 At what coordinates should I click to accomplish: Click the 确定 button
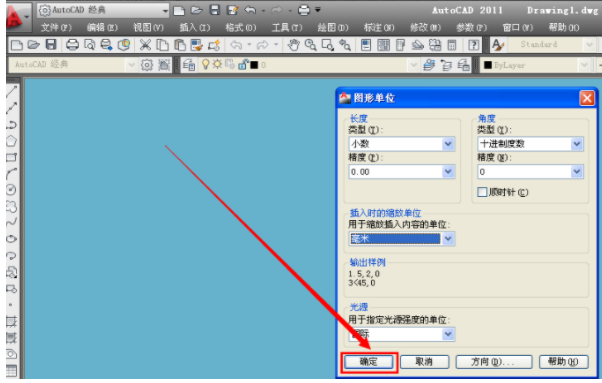click(x=369, y=362)
